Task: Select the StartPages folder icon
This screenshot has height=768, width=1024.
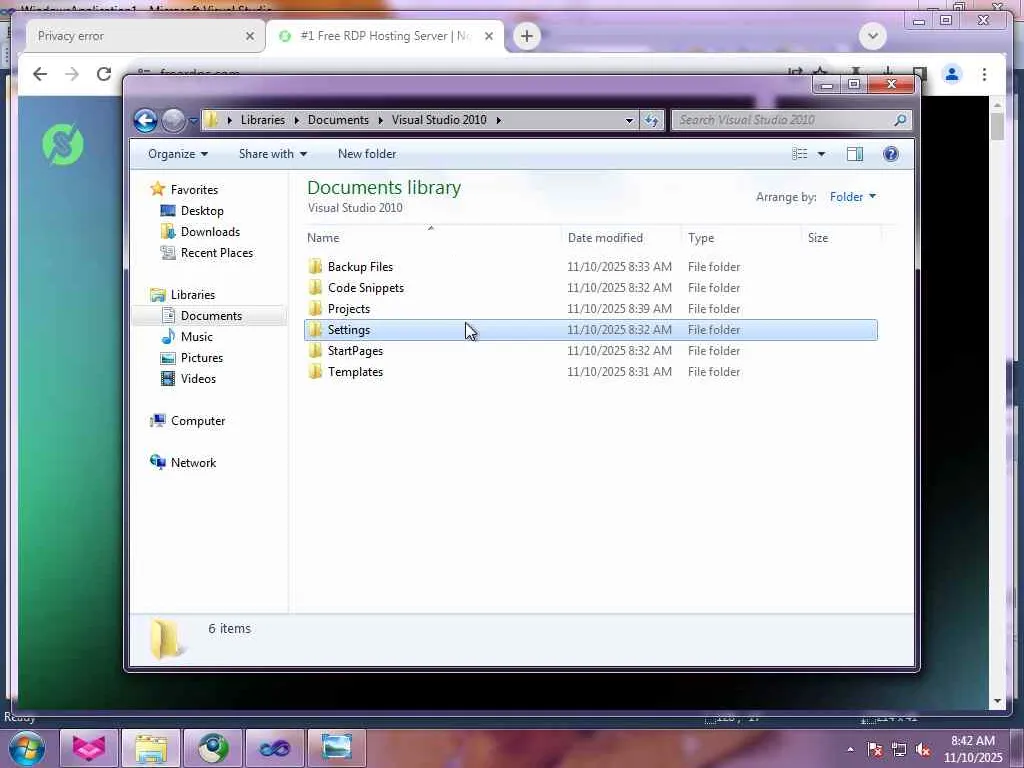Action: 315,350
